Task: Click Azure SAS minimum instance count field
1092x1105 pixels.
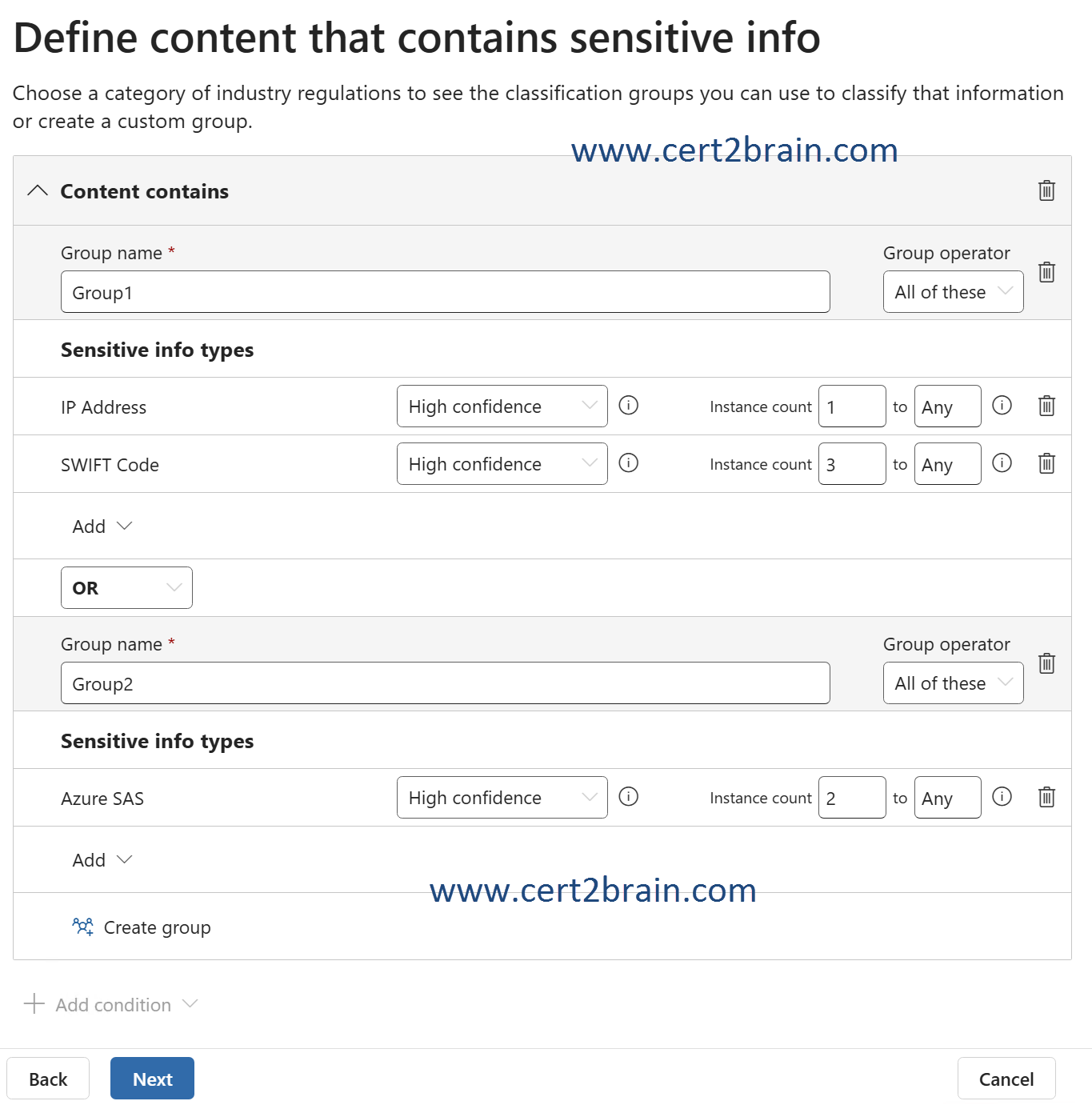Action: click(851, 798)
